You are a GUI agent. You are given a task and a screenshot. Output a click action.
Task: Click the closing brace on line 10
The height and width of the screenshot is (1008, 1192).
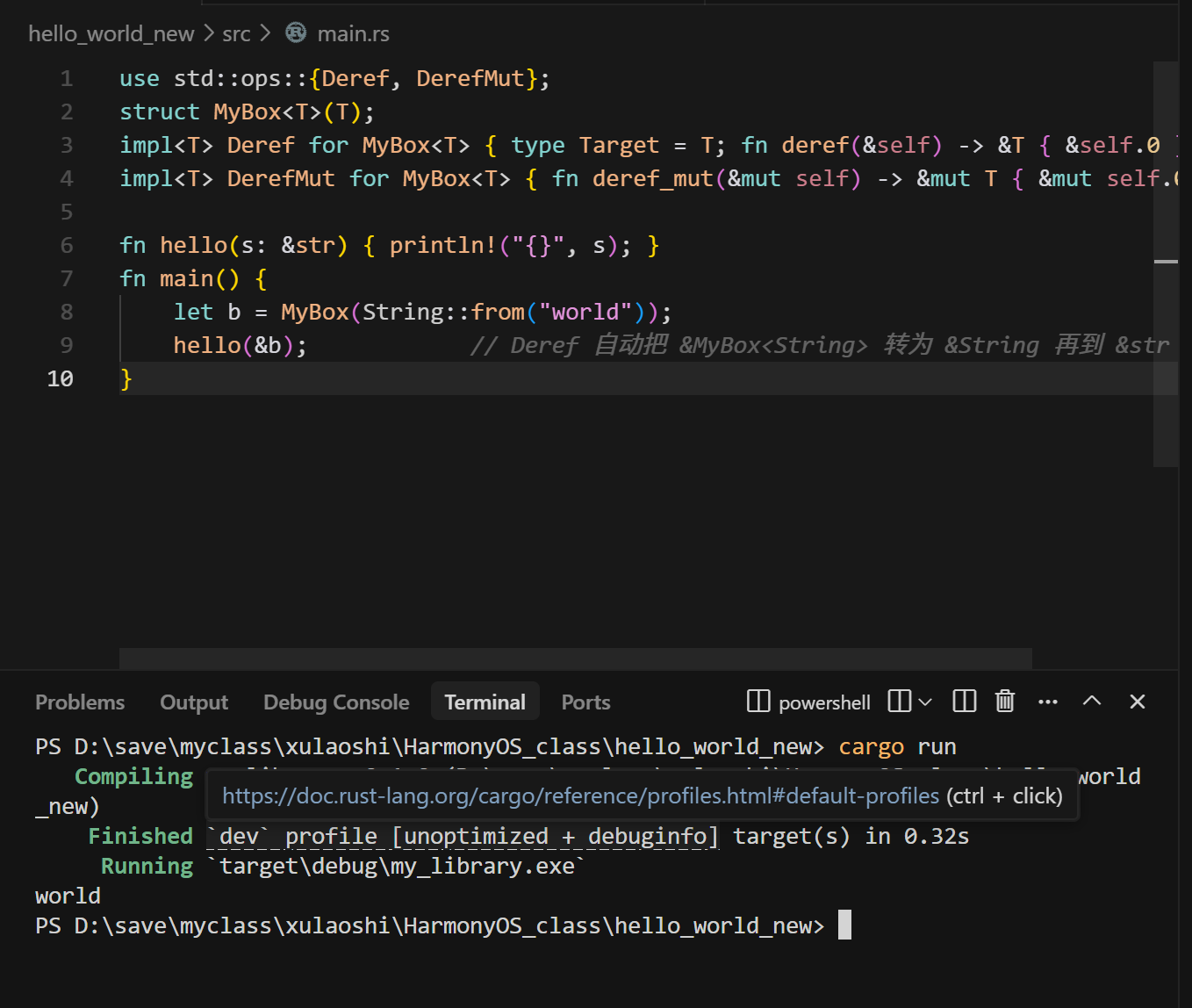pos(126,379)
